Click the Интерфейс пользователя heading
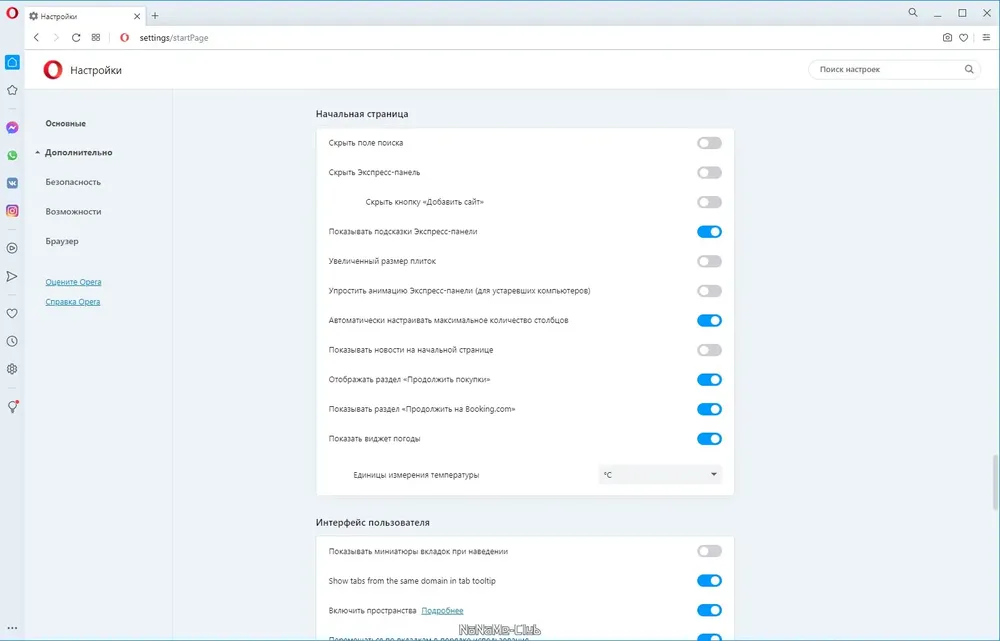 pyautogui.click(x=372, y=522)
